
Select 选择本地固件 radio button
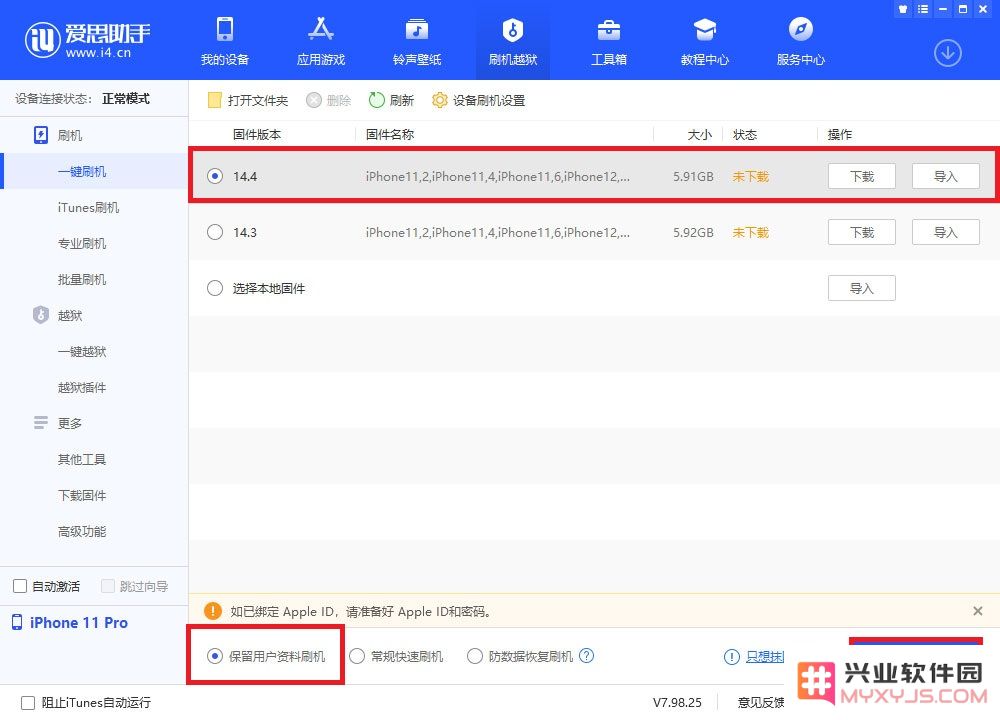click(215, 288)
